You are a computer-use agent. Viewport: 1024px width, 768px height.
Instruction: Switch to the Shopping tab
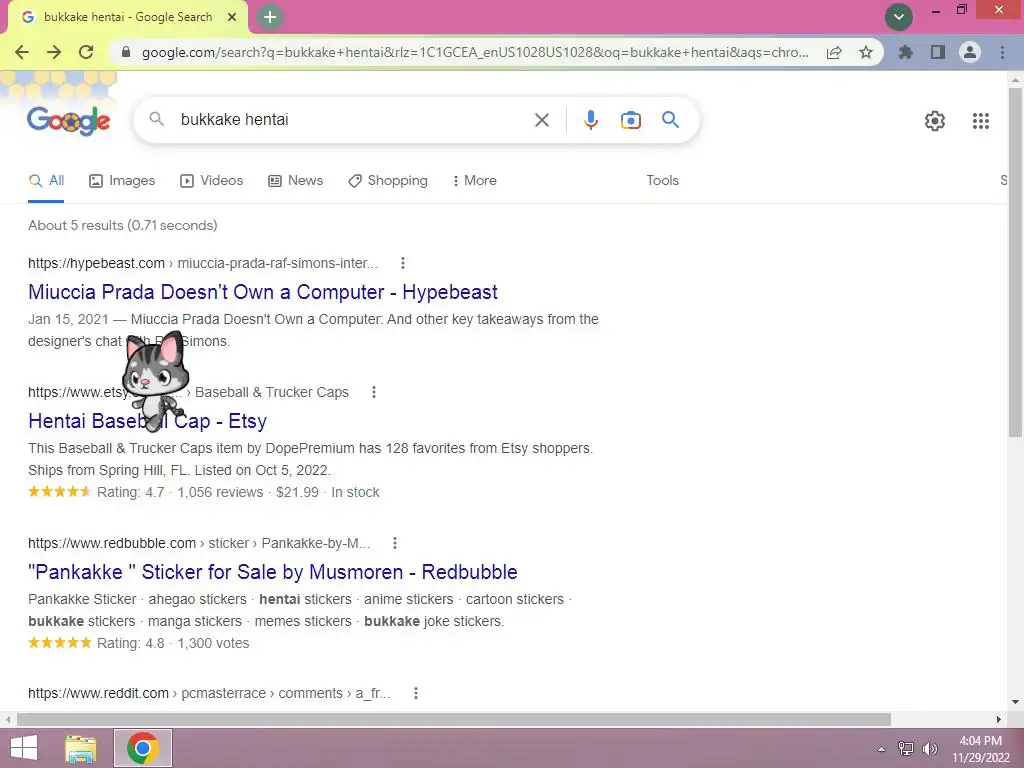coord(388,180)
